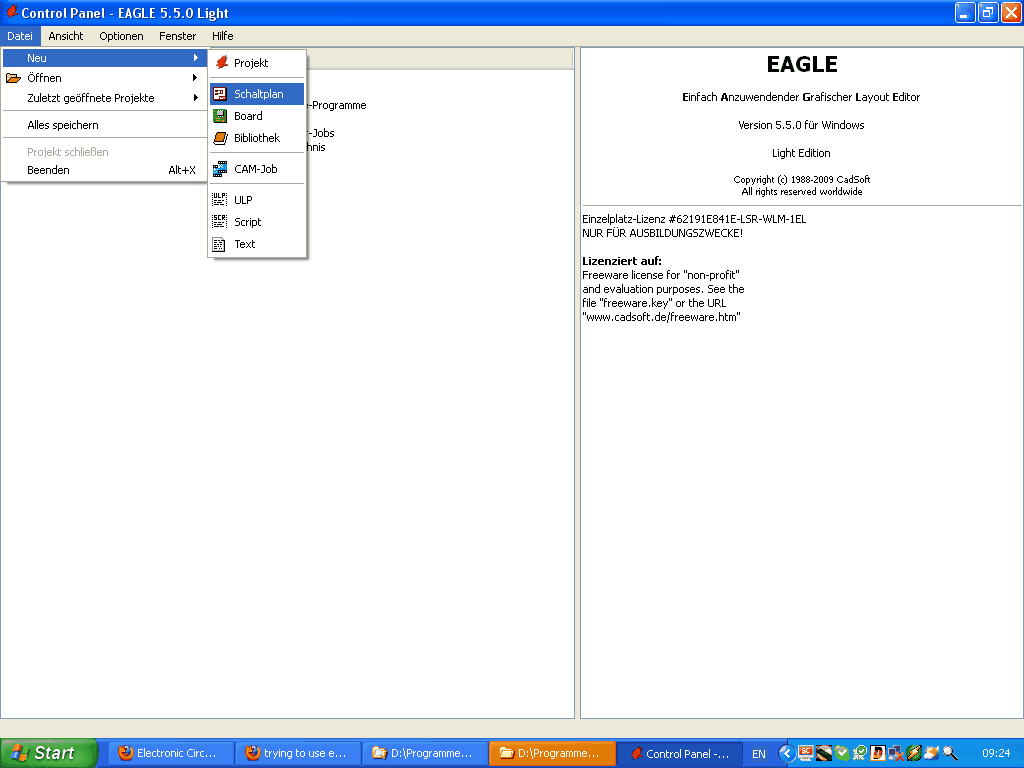Click the 'Version 5.5.0 für Windows' text

coord(801,125)
